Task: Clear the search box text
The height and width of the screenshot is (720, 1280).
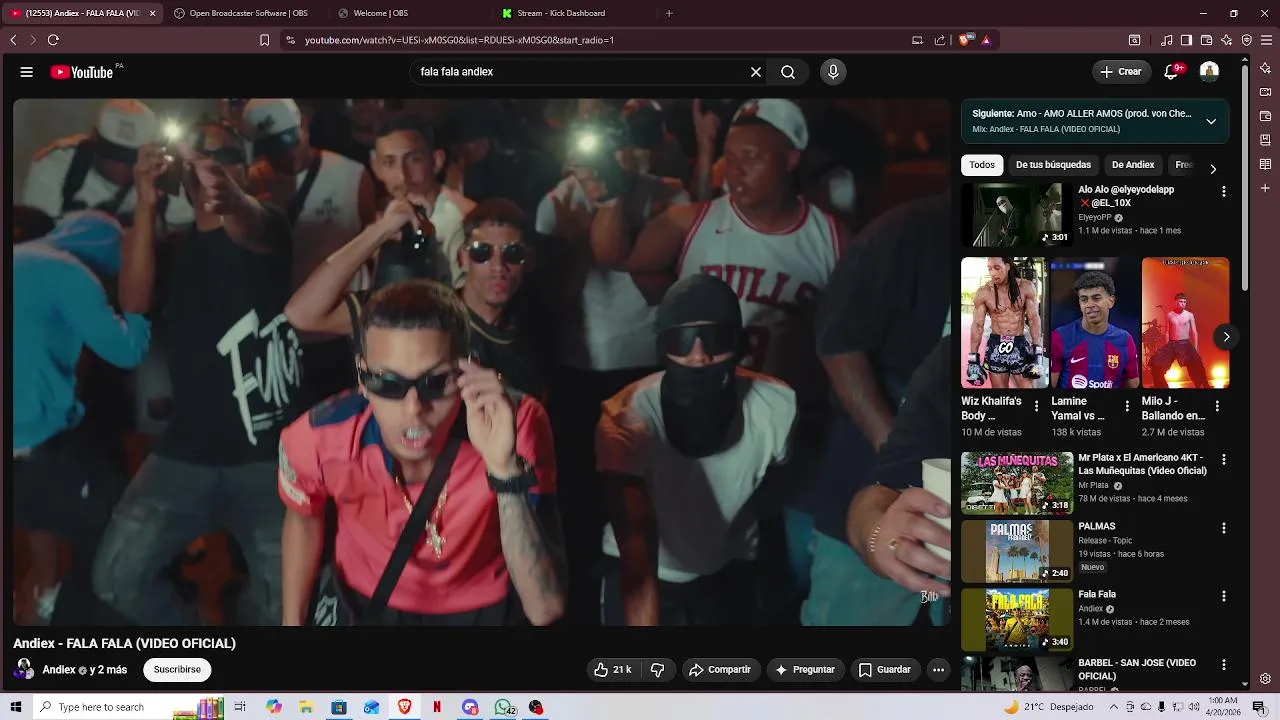Action: coord(756,72)
